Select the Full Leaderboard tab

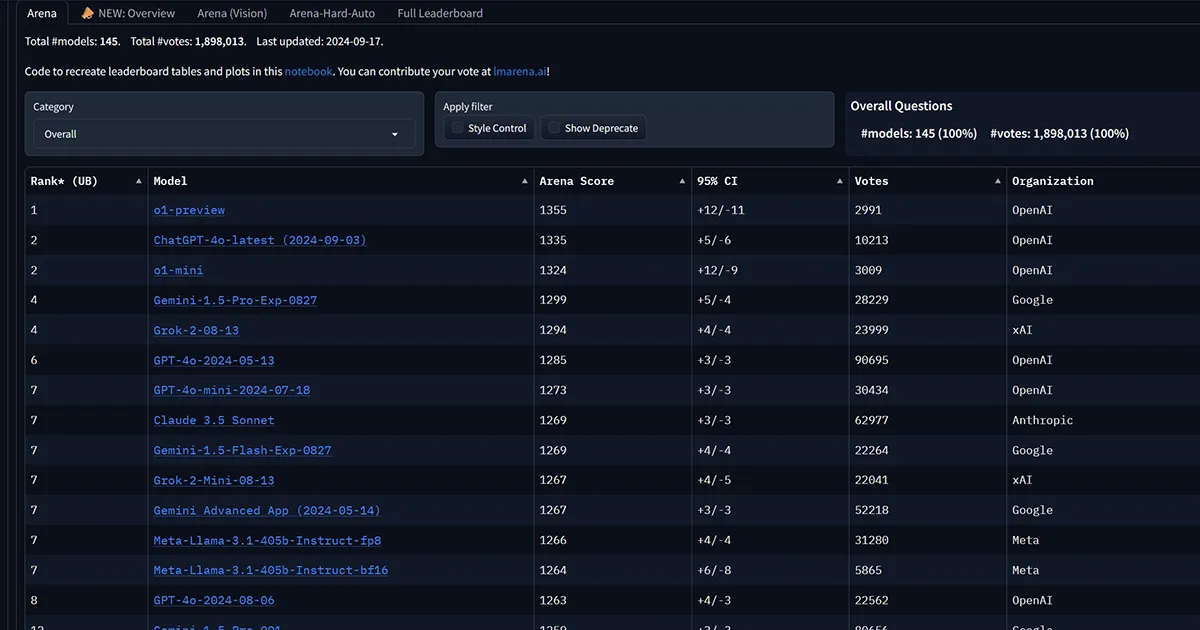pyautogui.click(x=440, y=13)
